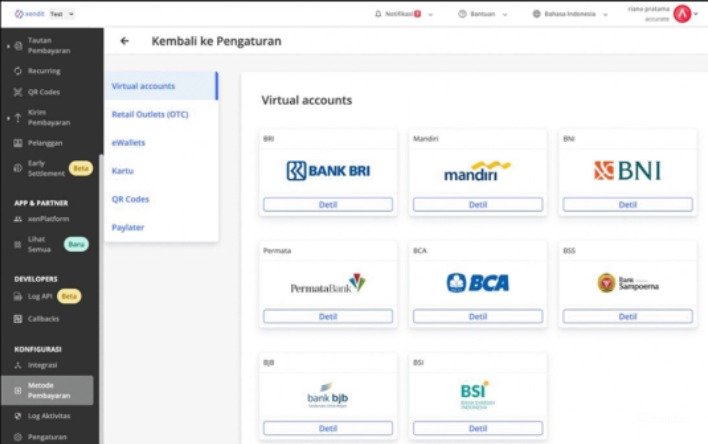This screenshot has width=708, height=444.
Task: Click the Baru badge next to Lihat Semua
Action: [76, 244]
